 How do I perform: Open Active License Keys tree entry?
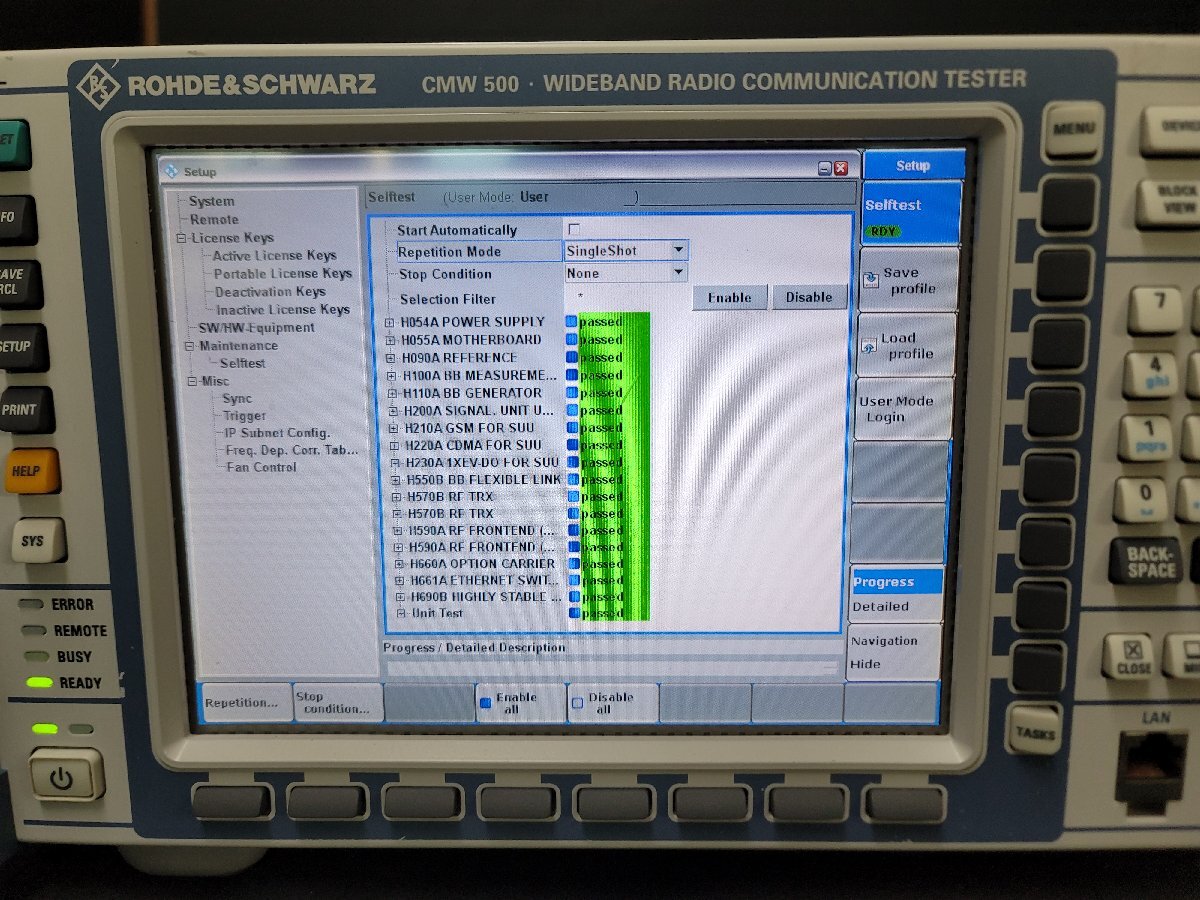click(274, 255)
